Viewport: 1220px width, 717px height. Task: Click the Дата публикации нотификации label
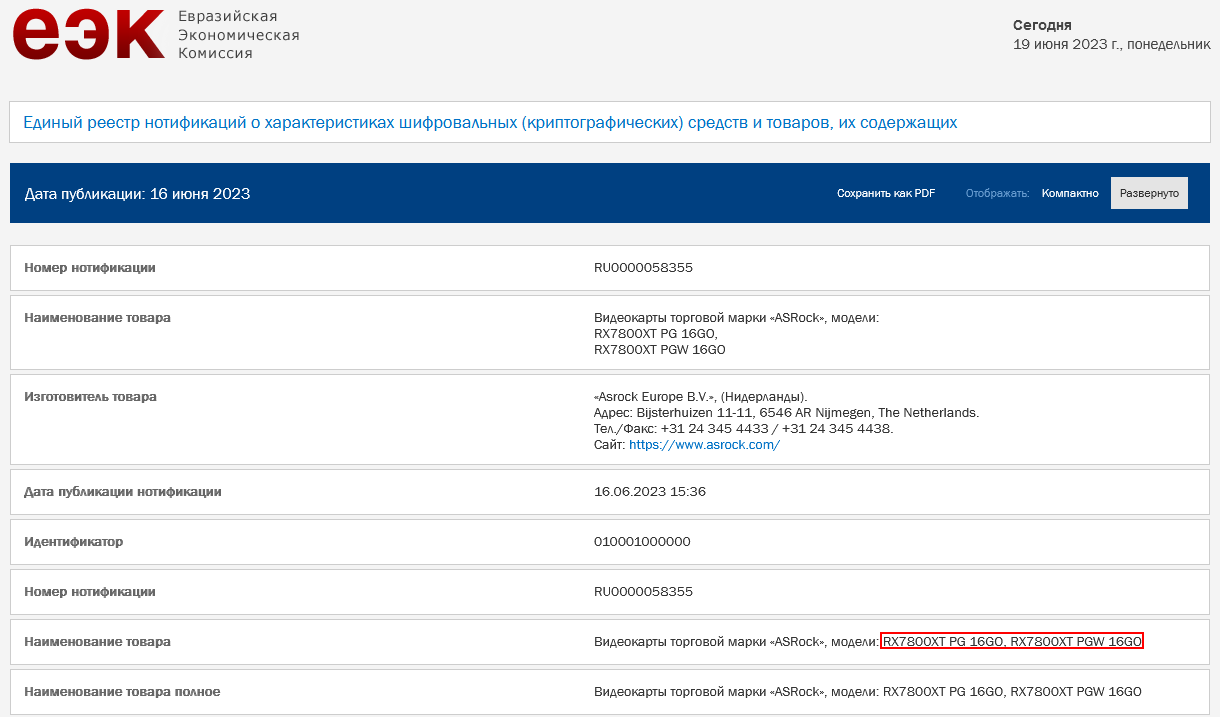coord(123,492)
